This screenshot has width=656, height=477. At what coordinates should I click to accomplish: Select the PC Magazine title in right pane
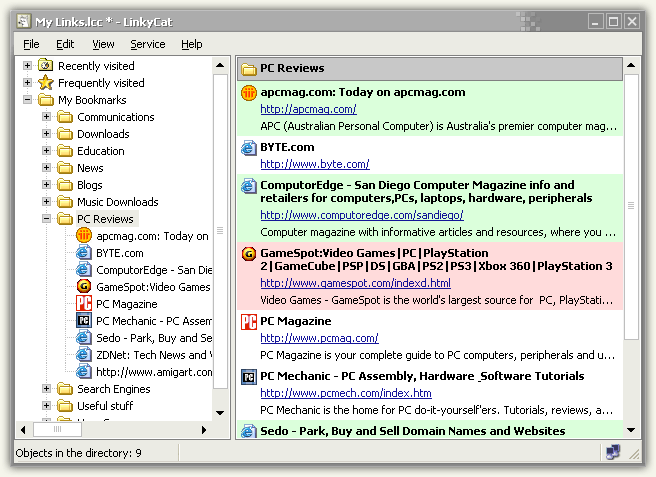pos(295,321)
